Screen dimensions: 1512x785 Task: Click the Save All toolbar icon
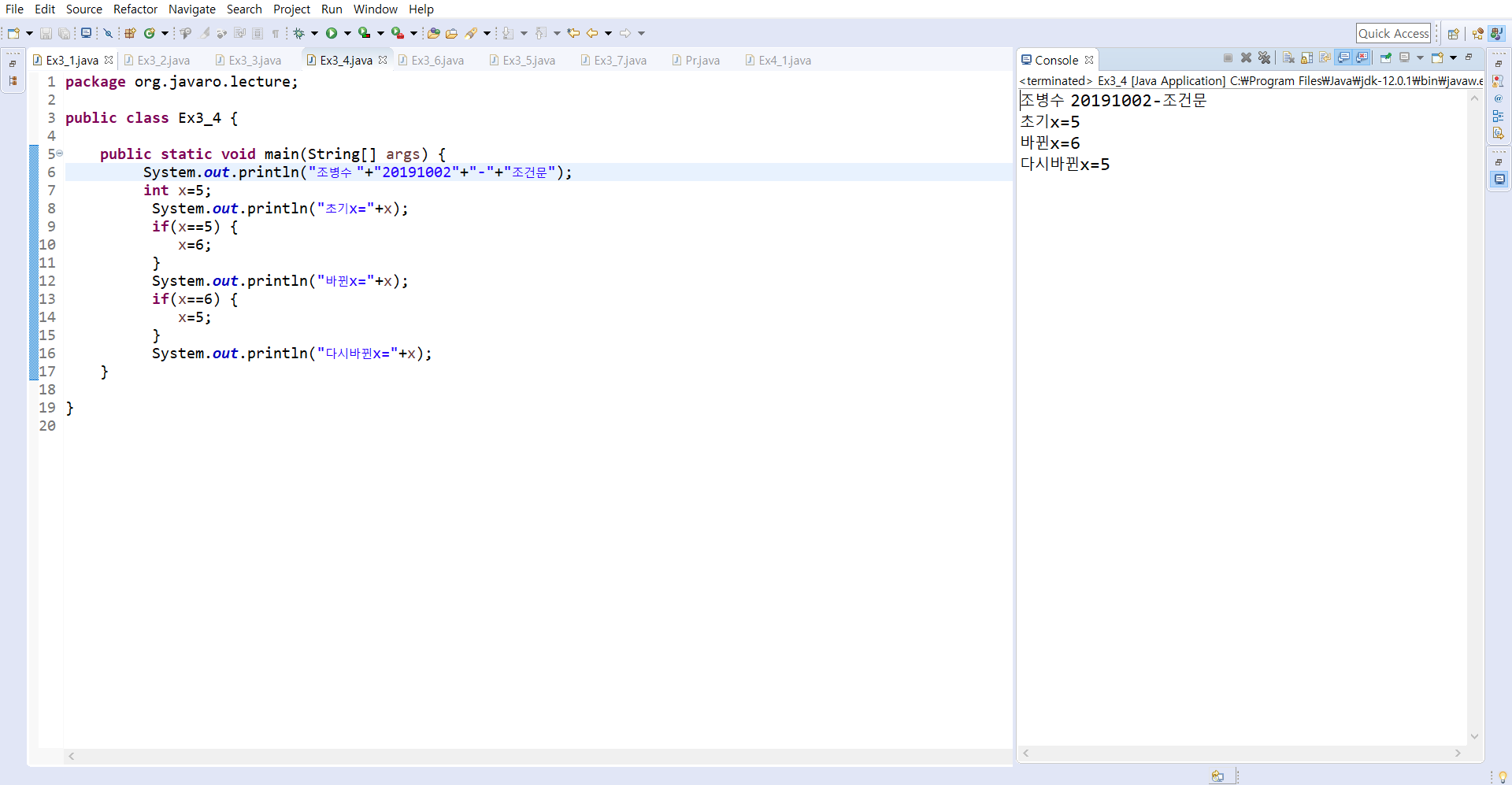[x=64, y=33]
